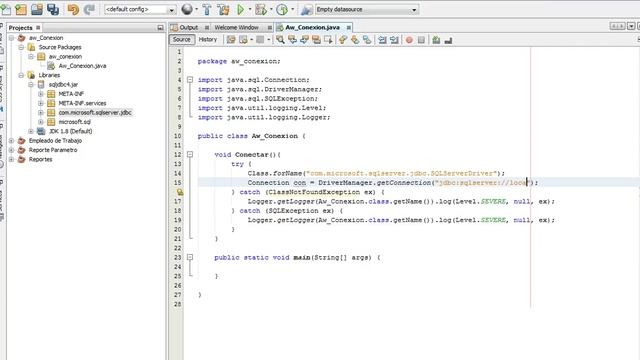
Task: Select com.microsoft.sqlserver.jdbc package
Action: tap(95, 112)
